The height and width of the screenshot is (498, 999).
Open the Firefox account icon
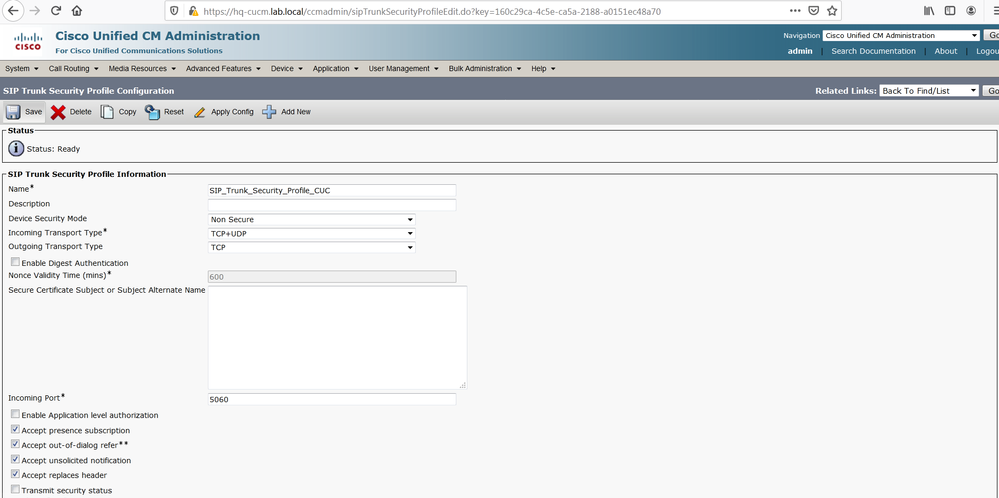pyautogui.click(x=971, y=11)
